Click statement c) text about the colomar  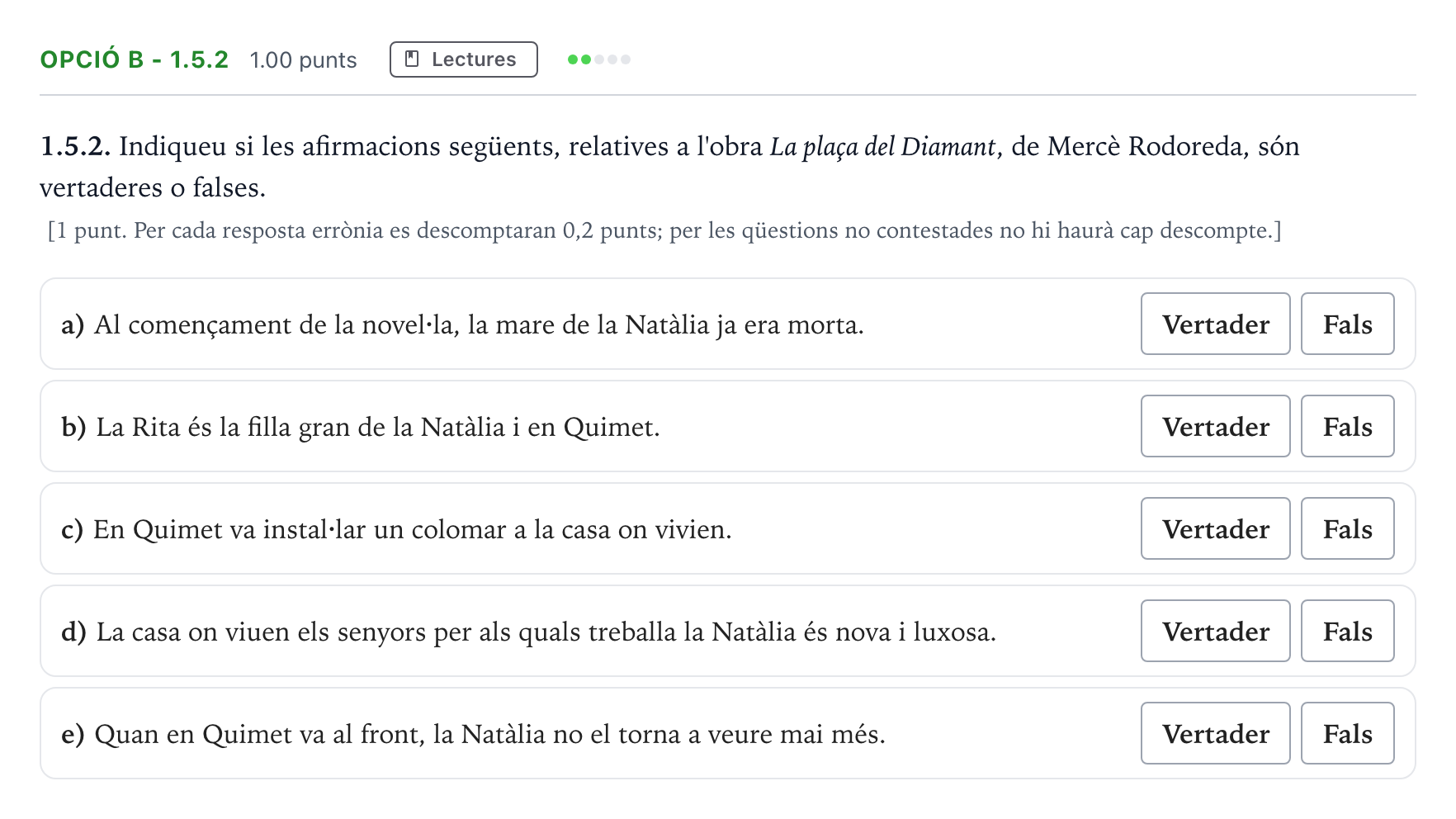pos(396,529)
